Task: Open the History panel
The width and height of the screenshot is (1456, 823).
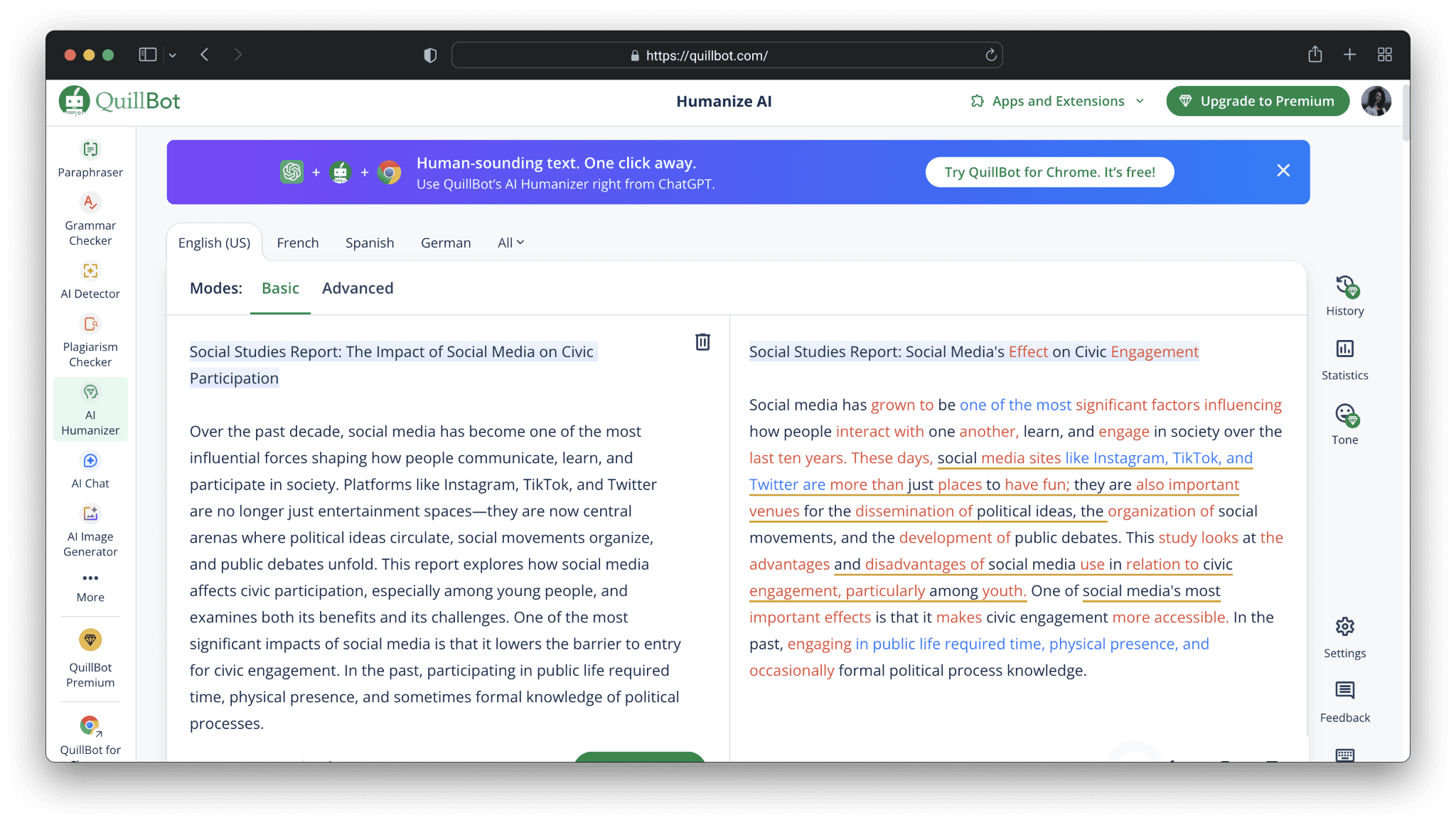Action: pyautogui.click(x=1344, y=295)
